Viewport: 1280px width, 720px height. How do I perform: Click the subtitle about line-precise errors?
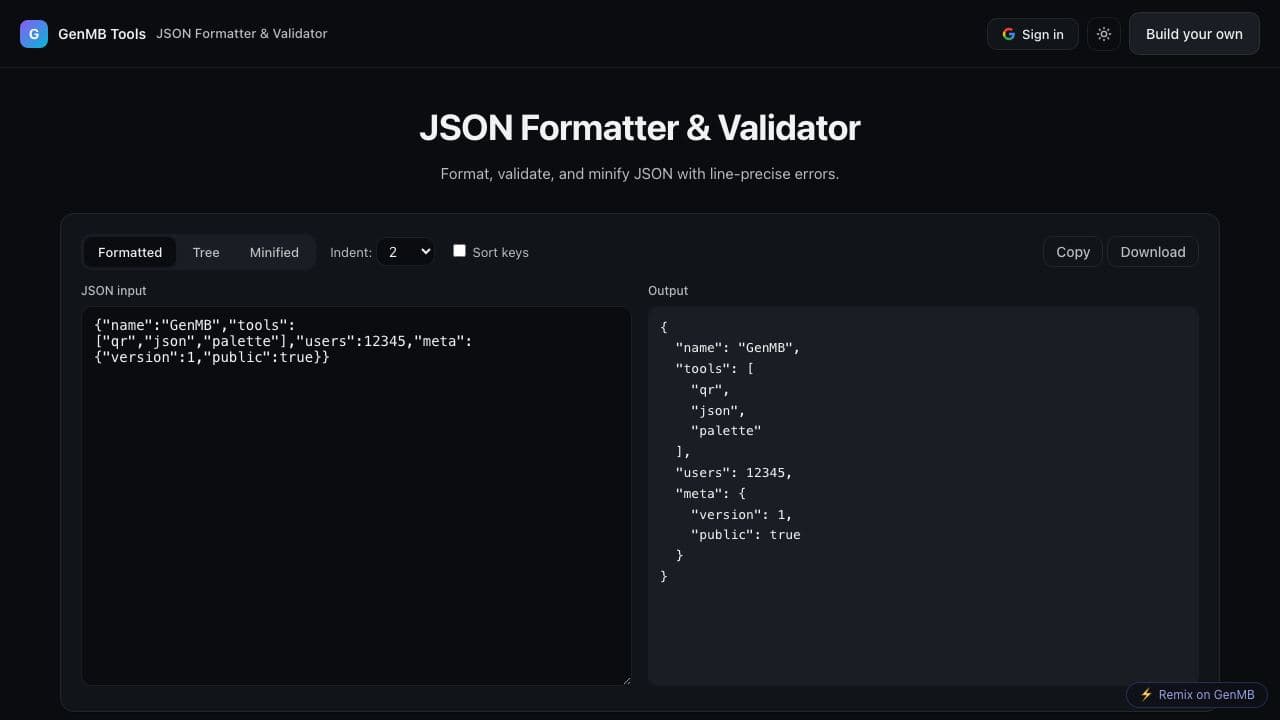pyautogui.click(x=640, y=174)
